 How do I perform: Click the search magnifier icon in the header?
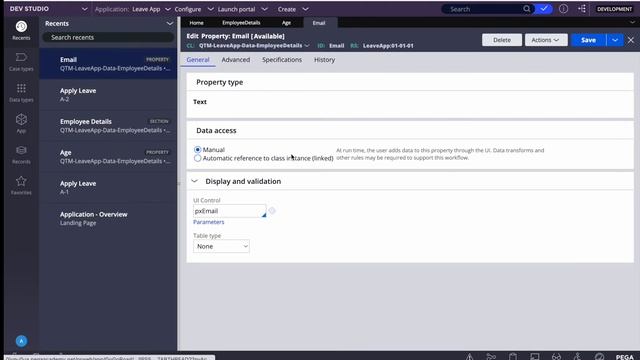coord(527,9)
